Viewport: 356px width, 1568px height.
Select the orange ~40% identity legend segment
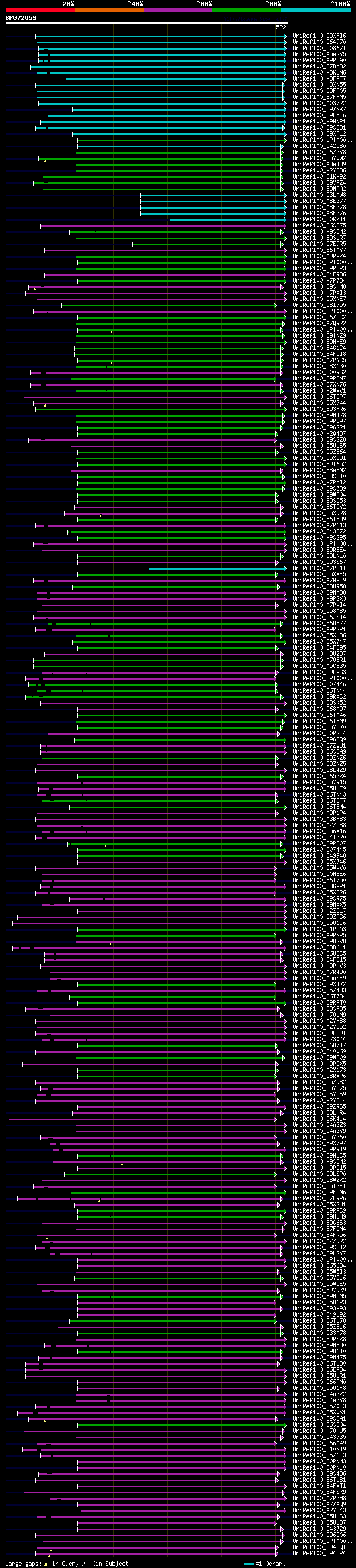109,10
